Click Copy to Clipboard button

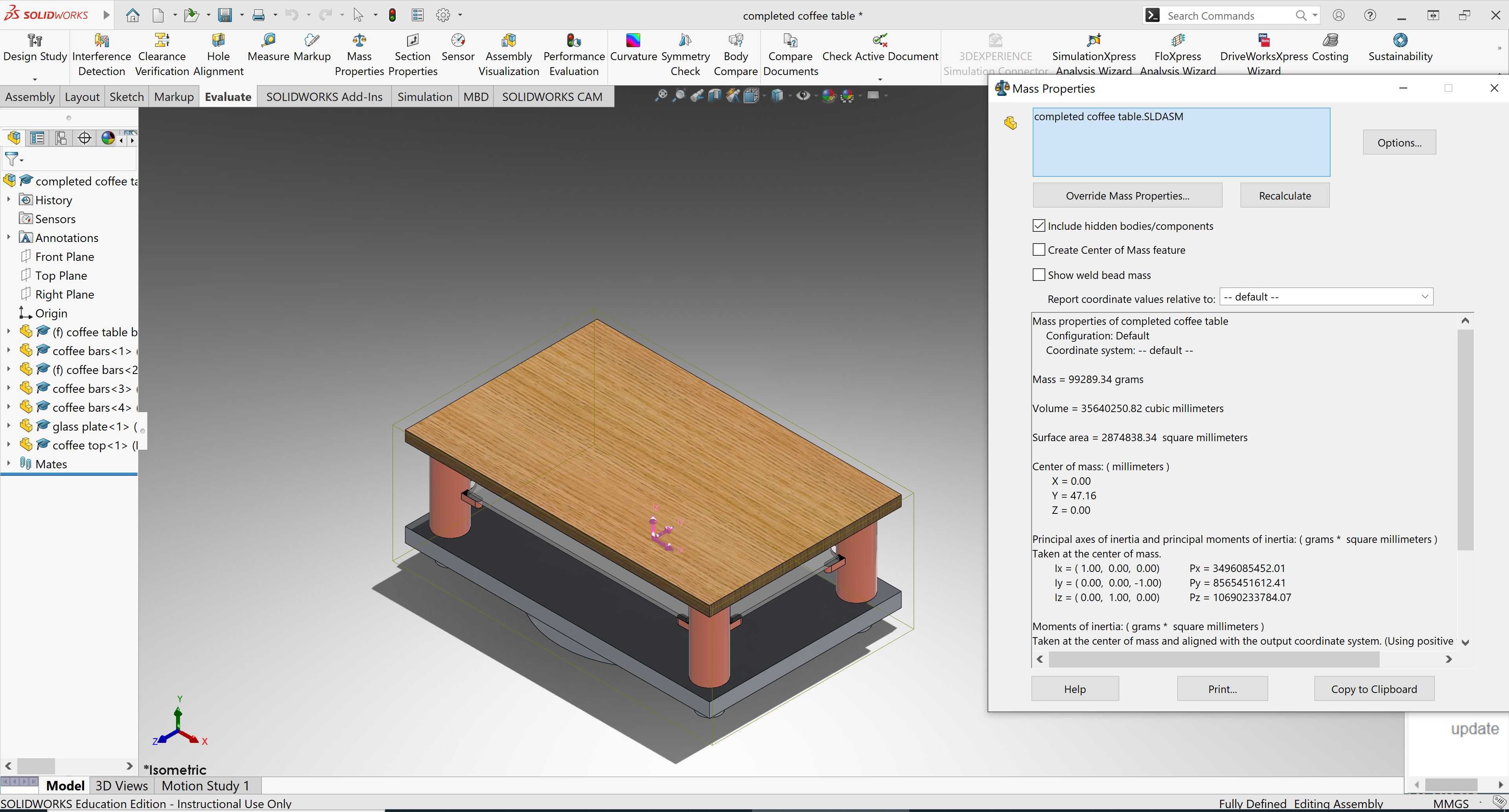click(1374, 689)
